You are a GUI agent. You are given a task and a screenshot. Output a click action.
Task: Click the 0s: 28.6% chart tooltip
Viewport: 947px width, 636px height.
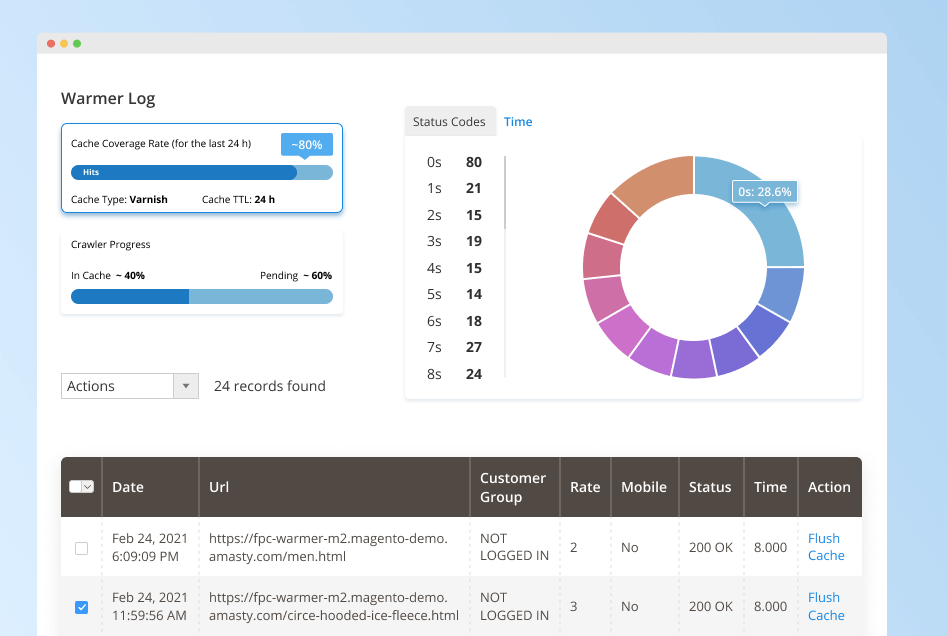[x=765, y=191]
